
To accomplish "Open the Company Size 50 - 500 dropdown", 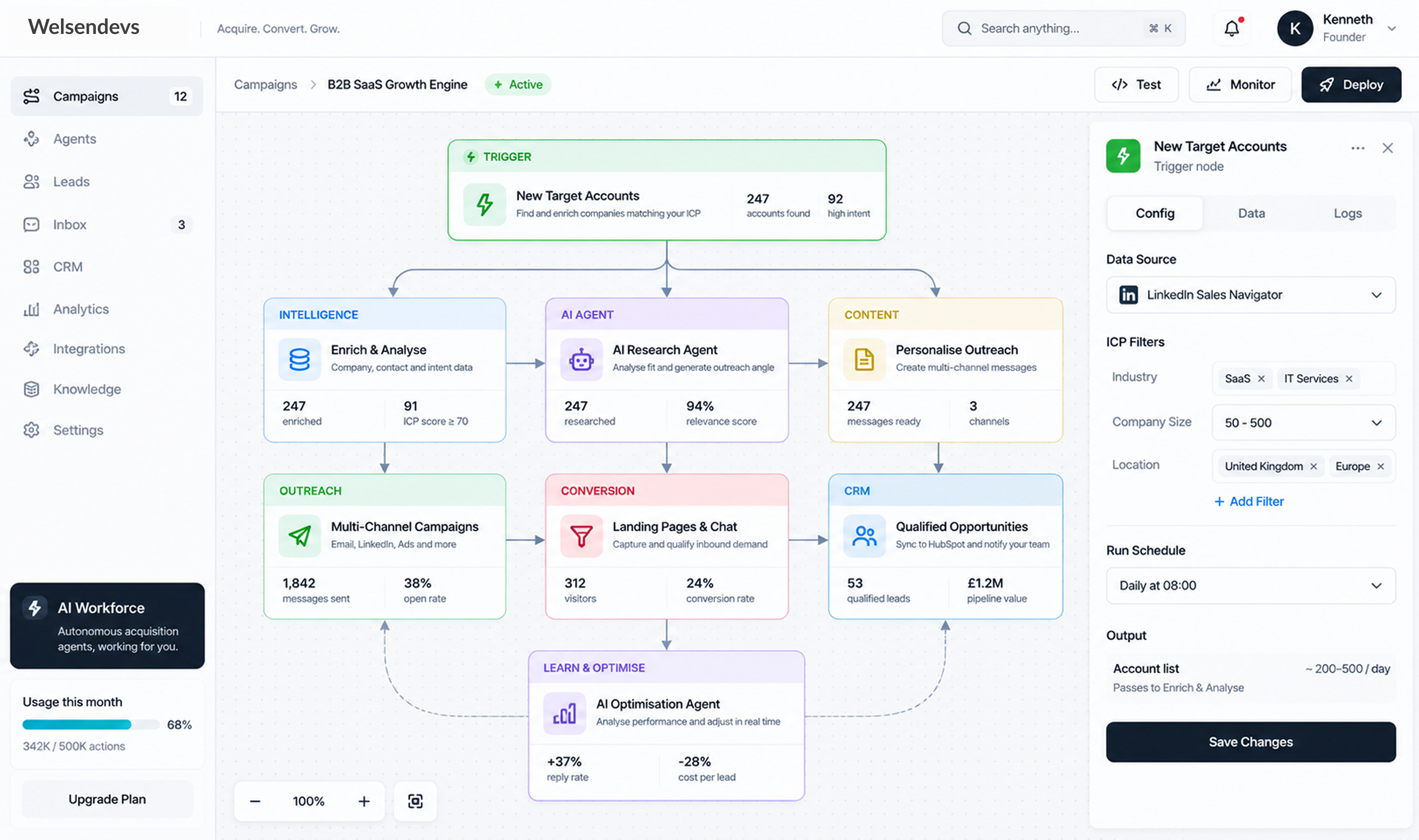I will pyautogui.click(x=1303, y=423).
